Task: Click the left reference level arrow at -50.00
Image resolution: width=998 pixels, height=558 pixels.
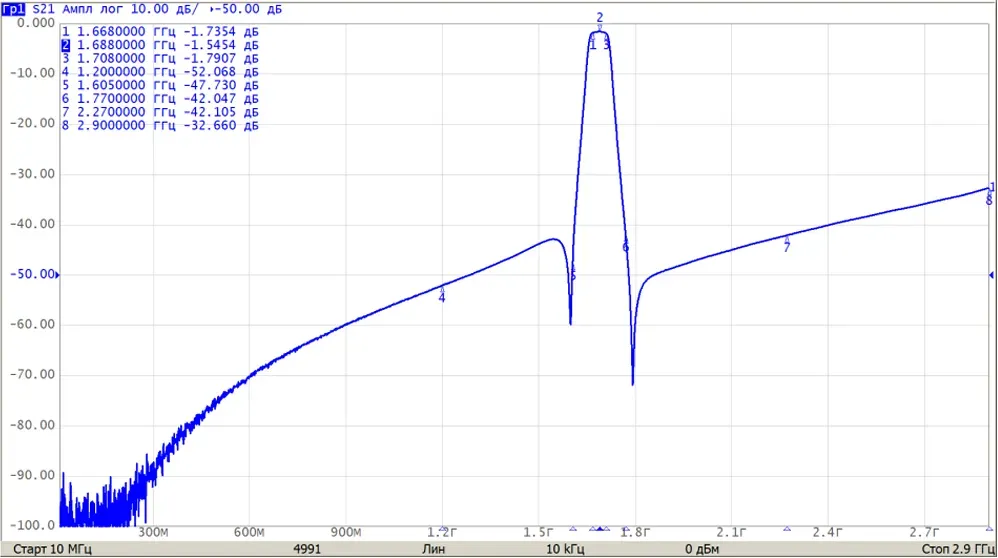Action: [x=57, y=275]
